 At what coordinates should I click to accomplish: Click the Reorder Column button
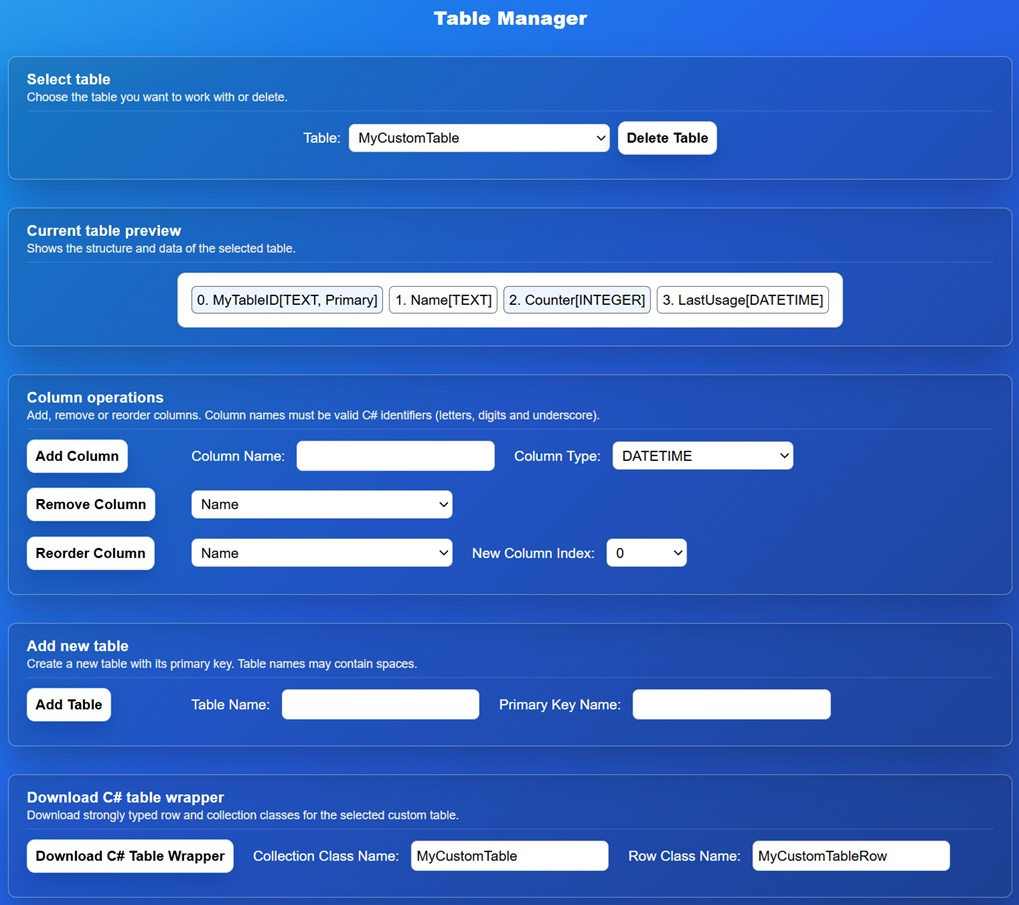90,553
